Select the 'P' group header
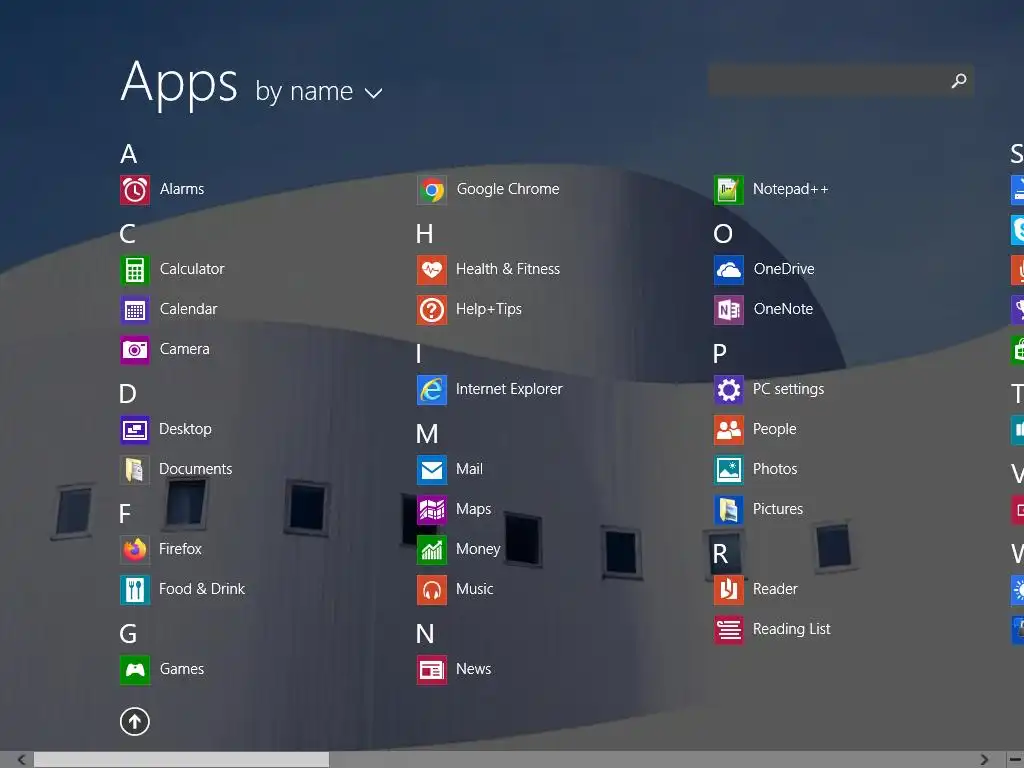Screen dimensions: 1024x768 pyautogui.click(x=720, y=354)
